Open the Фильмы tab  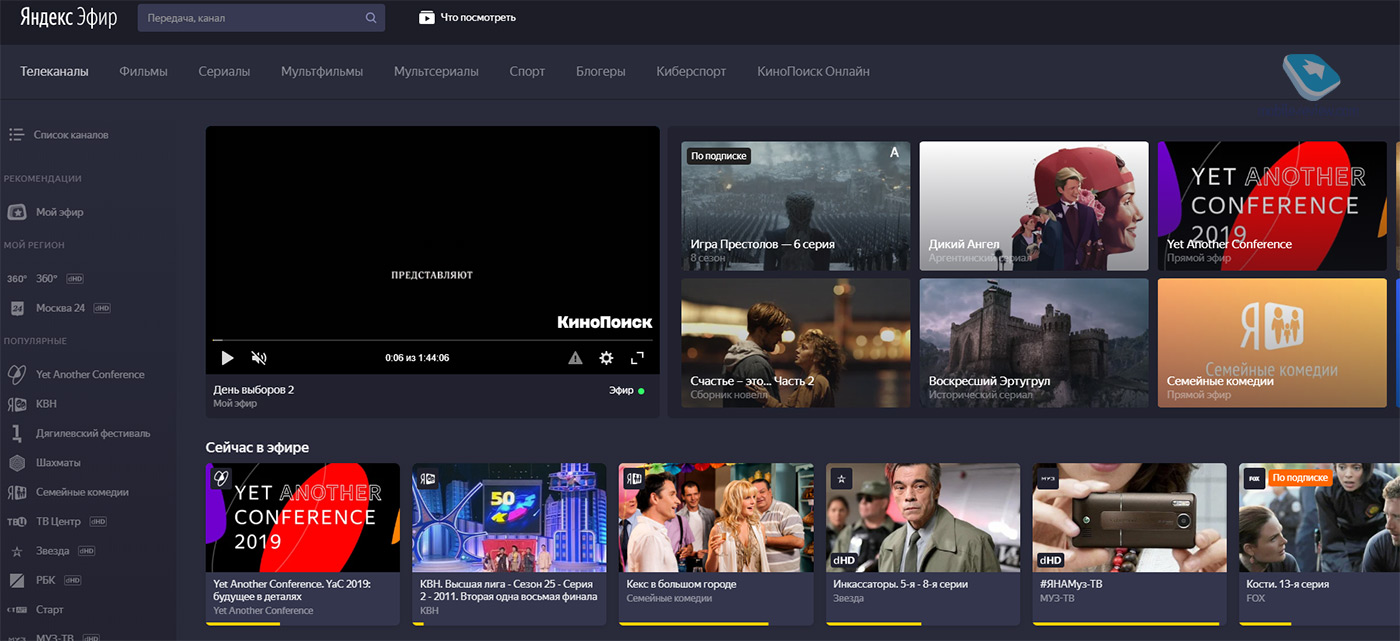pos(143,72)
